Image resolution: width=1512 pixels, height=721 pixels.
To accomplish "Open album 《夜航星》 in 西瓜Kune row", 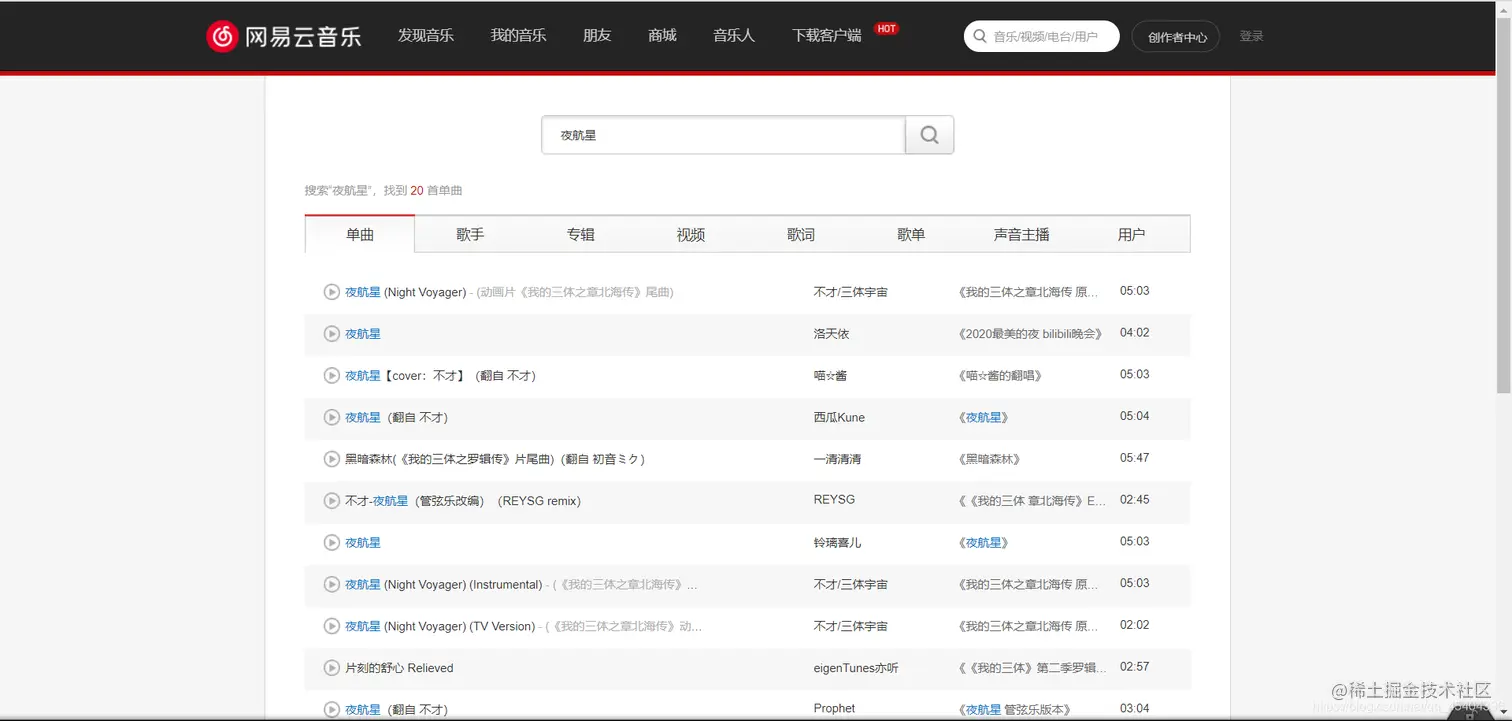I will tap(983, 417).
